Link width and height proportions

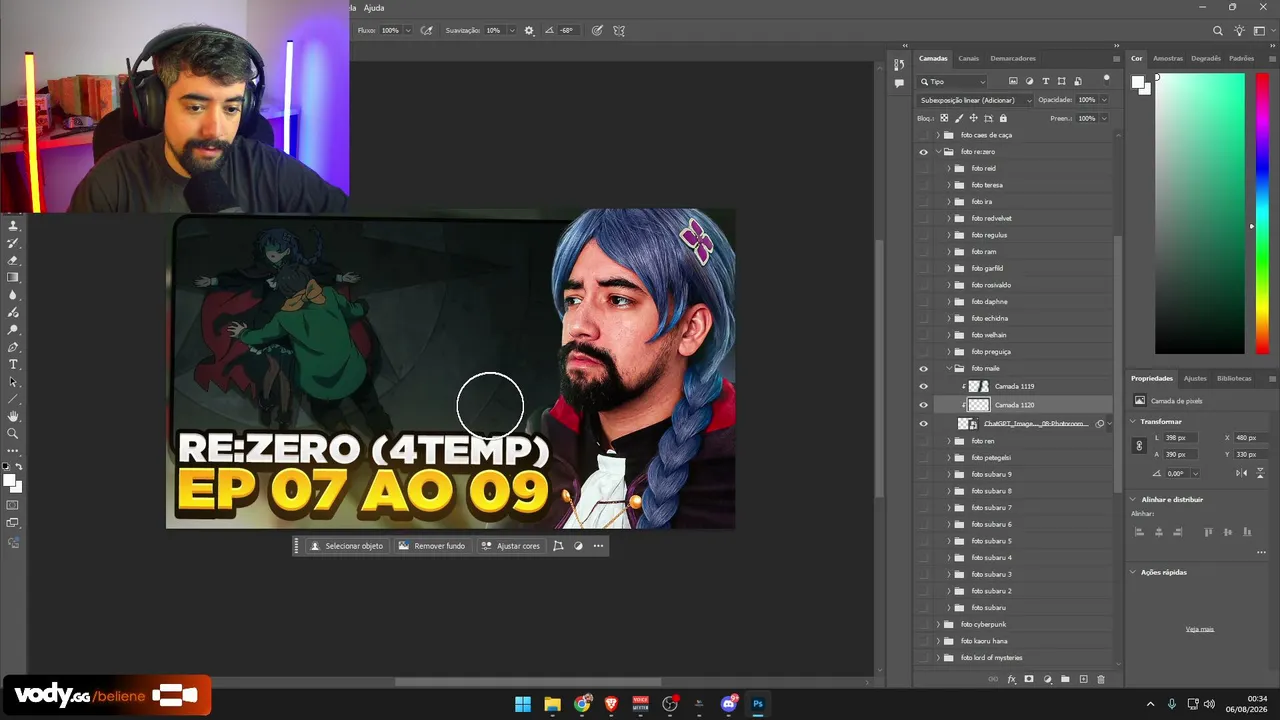click(1139, 446)
